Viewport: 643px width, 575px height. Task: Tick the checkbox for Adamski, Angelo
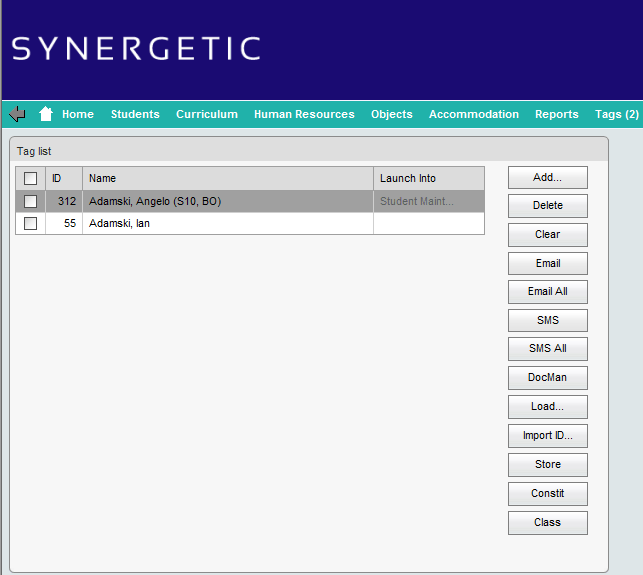coord(30,201)
